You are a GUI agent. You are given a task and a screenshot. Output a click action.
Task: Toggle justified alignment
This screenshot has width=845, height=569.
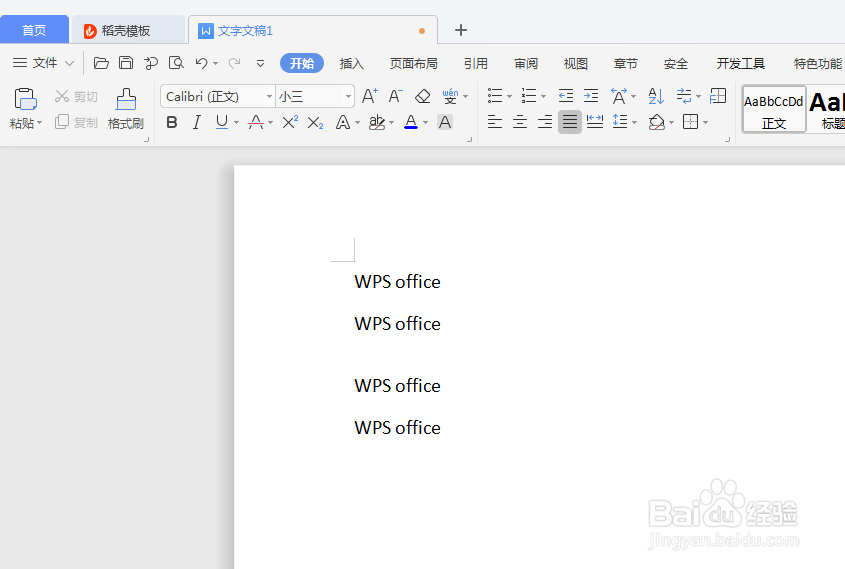click(570, 122)
